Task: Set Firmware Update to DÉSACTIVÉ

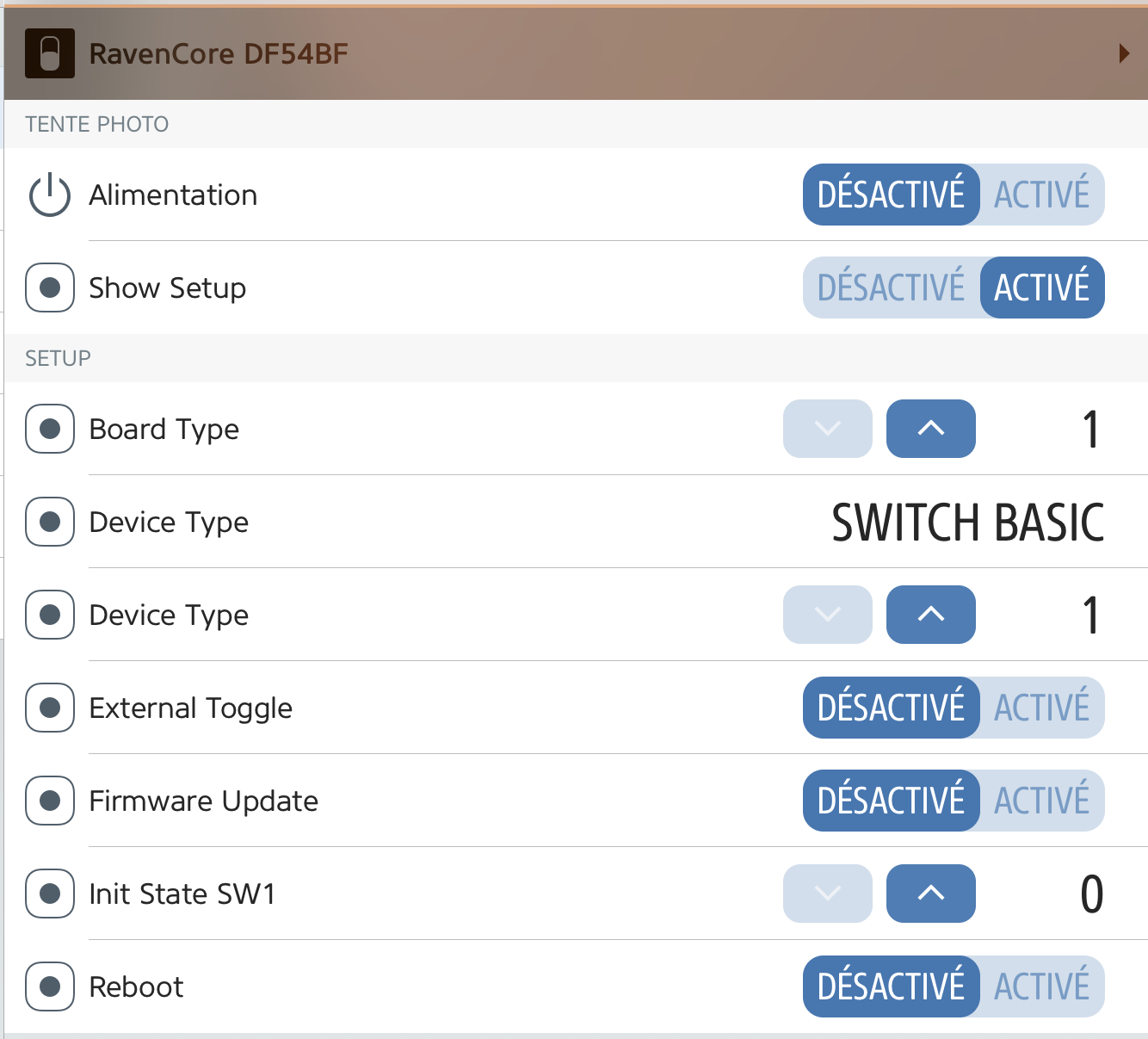Action: click(892, 801)
